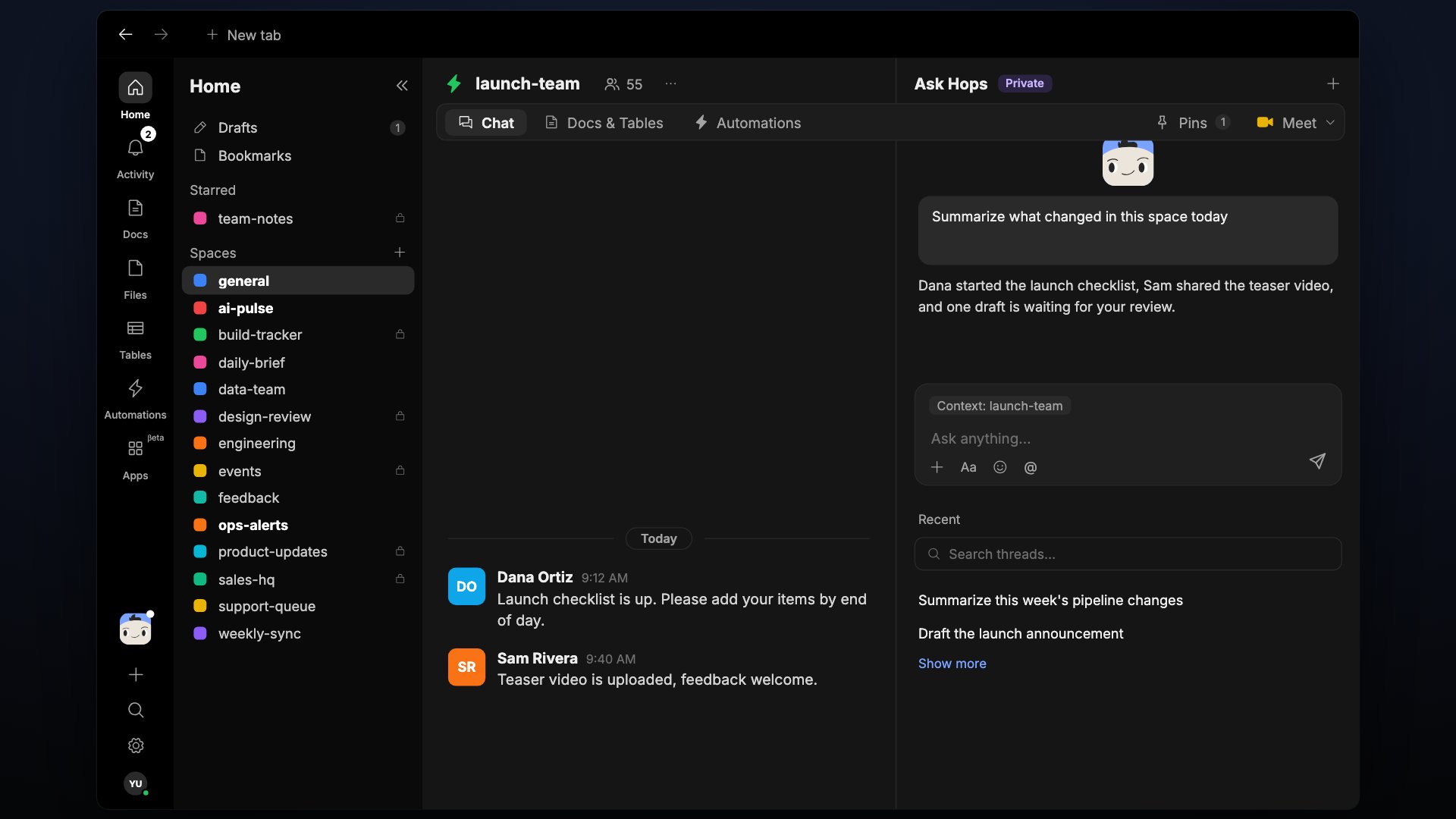This screenshot has height=819, width=1456.
Task: Open 'Draft the launch announcement' thread
Action: 1021,633
